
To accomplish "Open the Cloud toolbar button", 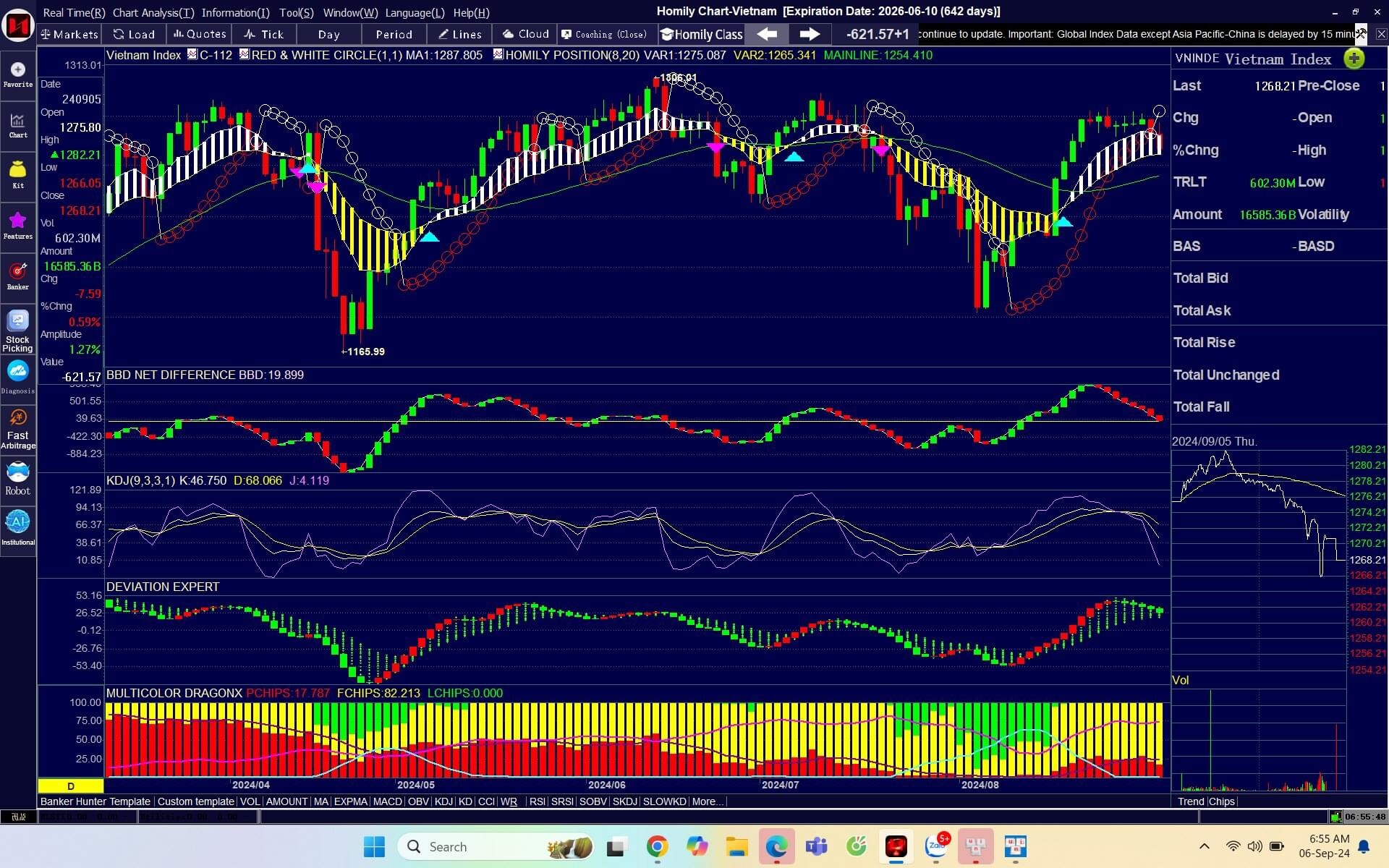I will 526,34.
